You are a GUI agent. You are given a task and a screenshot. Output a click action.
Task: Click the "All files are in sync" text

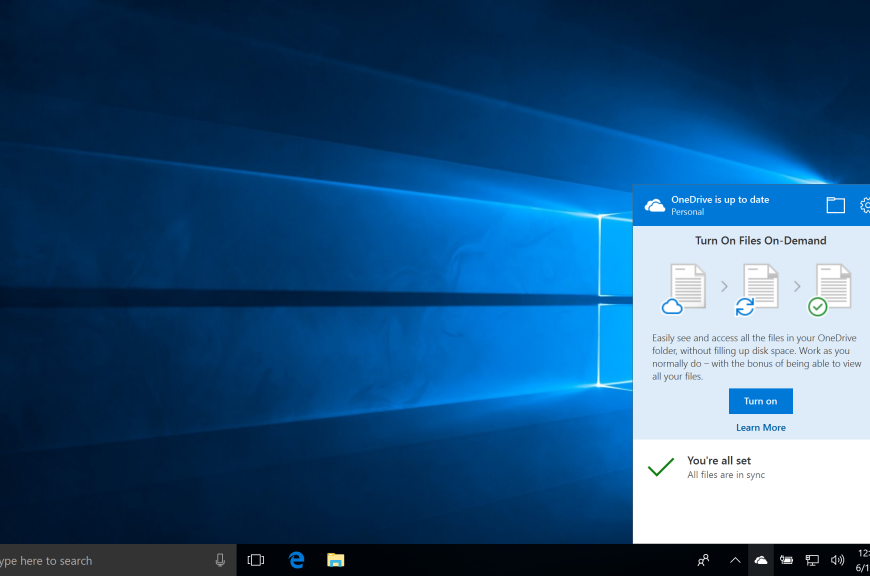[x=726, y=475]
